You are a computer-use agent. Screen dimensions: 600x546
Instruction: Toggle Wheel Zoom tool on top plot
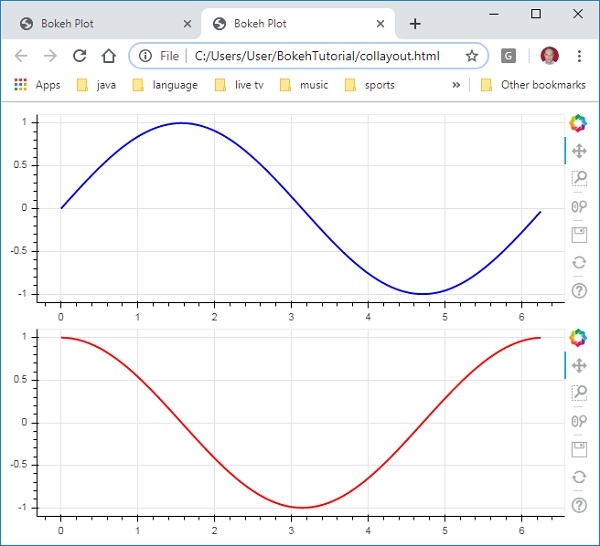(x=578, y=207)
